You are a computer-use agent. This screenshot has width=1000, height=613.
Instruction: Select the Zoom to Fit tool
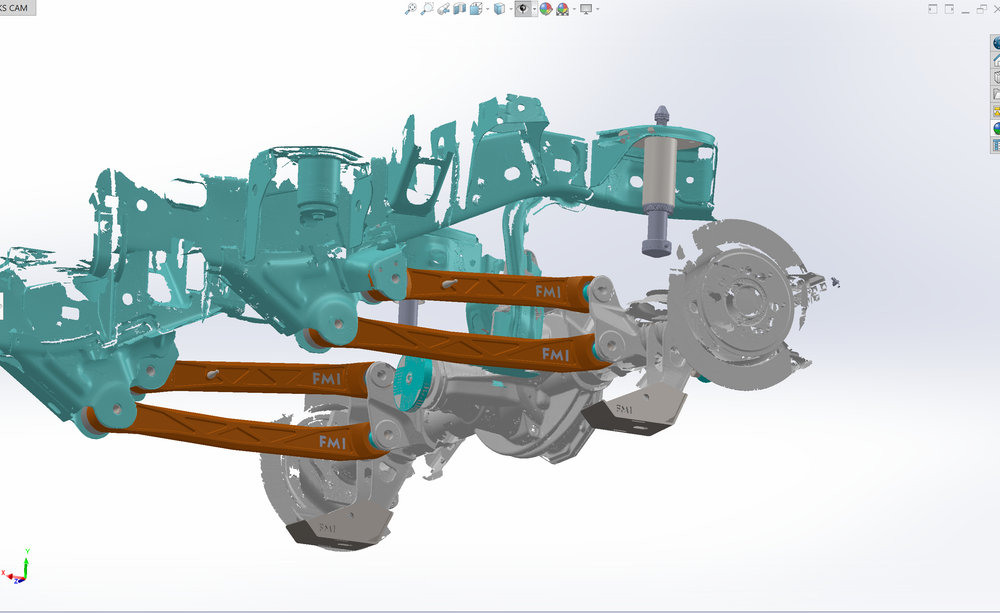410,9
